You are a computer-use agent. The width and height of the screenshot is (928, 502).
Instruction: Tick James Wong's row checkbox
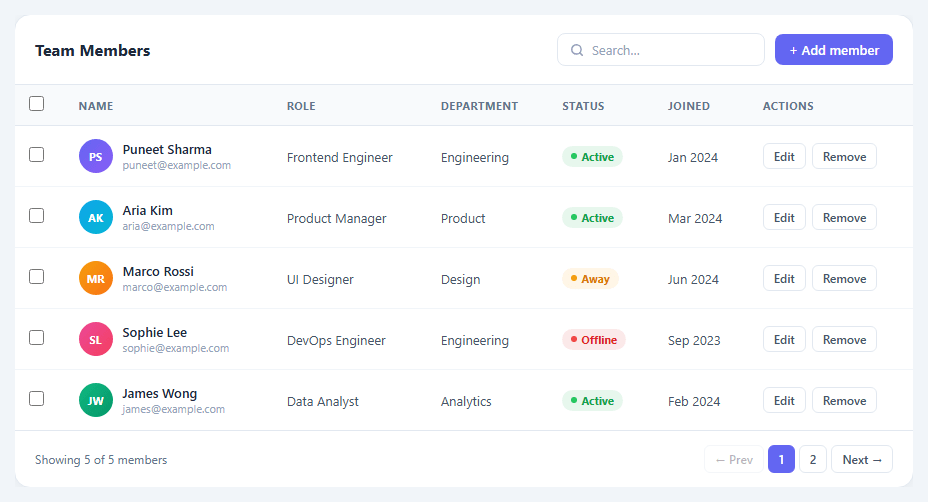tap(37, 398)
